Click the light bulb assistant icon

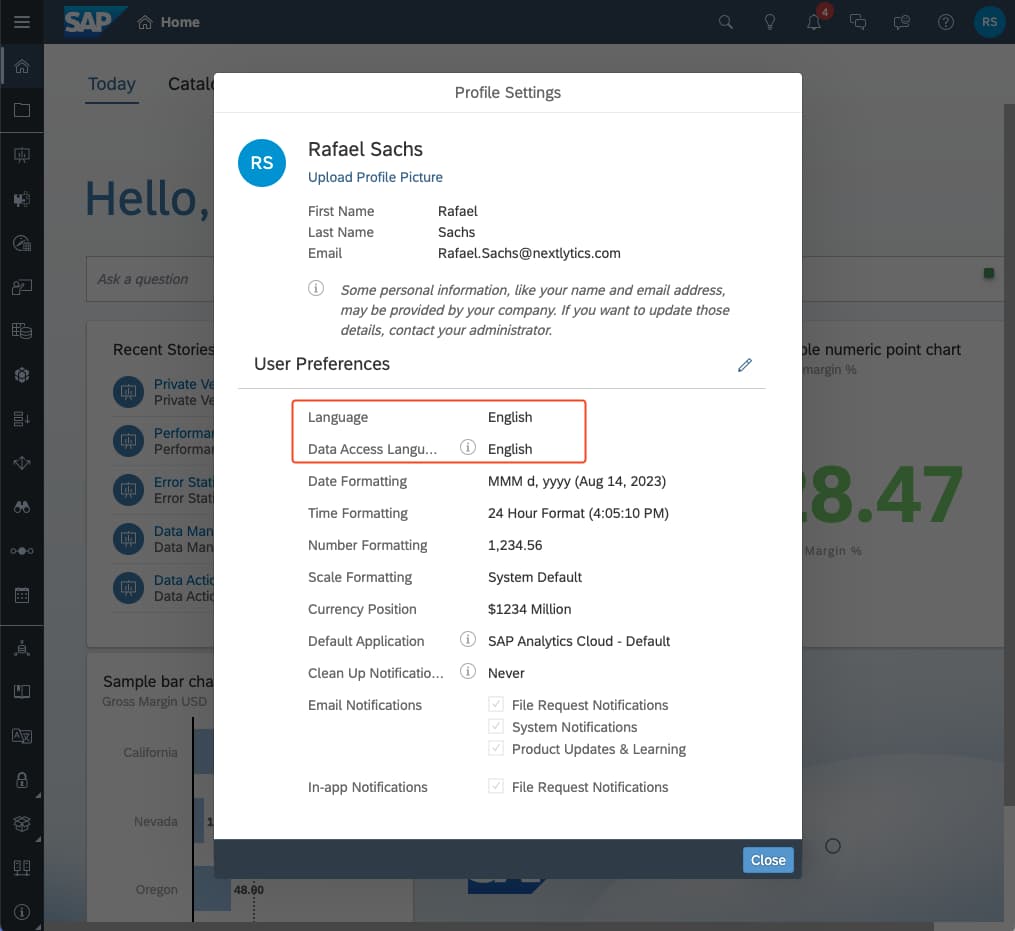(x=769, y=21)
